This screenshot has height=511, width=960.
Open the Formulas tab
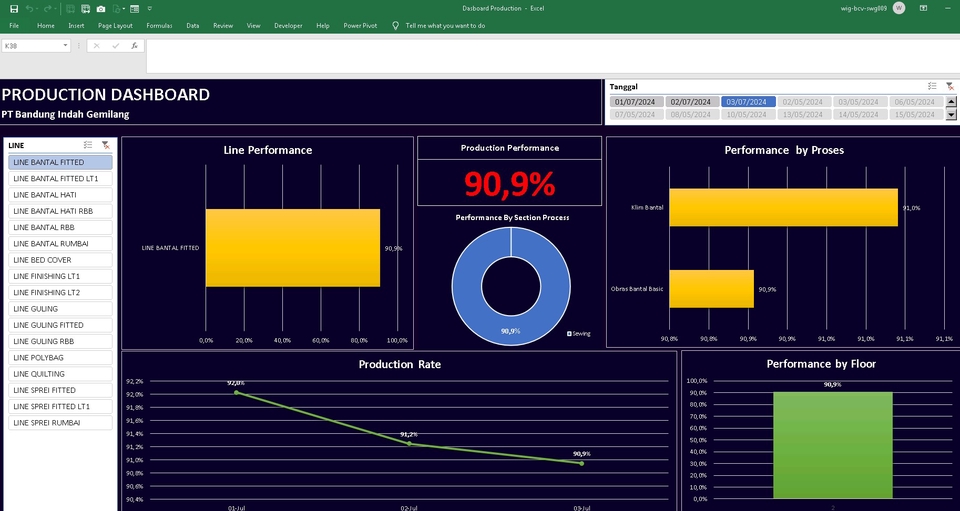pyautogui.click(x=159, y=26)
